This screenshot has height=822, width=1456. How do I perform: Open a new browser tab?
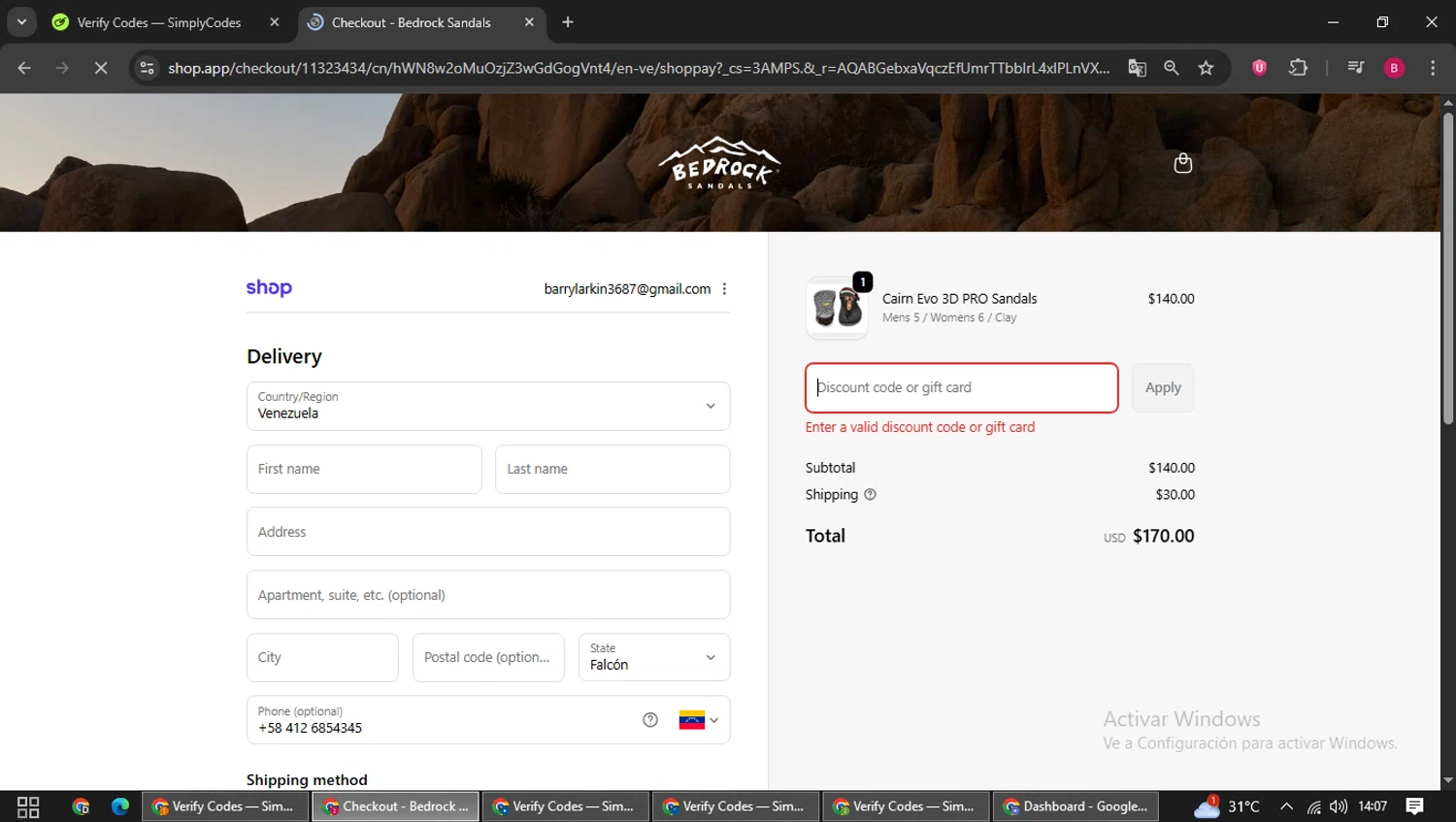[568, 22]
